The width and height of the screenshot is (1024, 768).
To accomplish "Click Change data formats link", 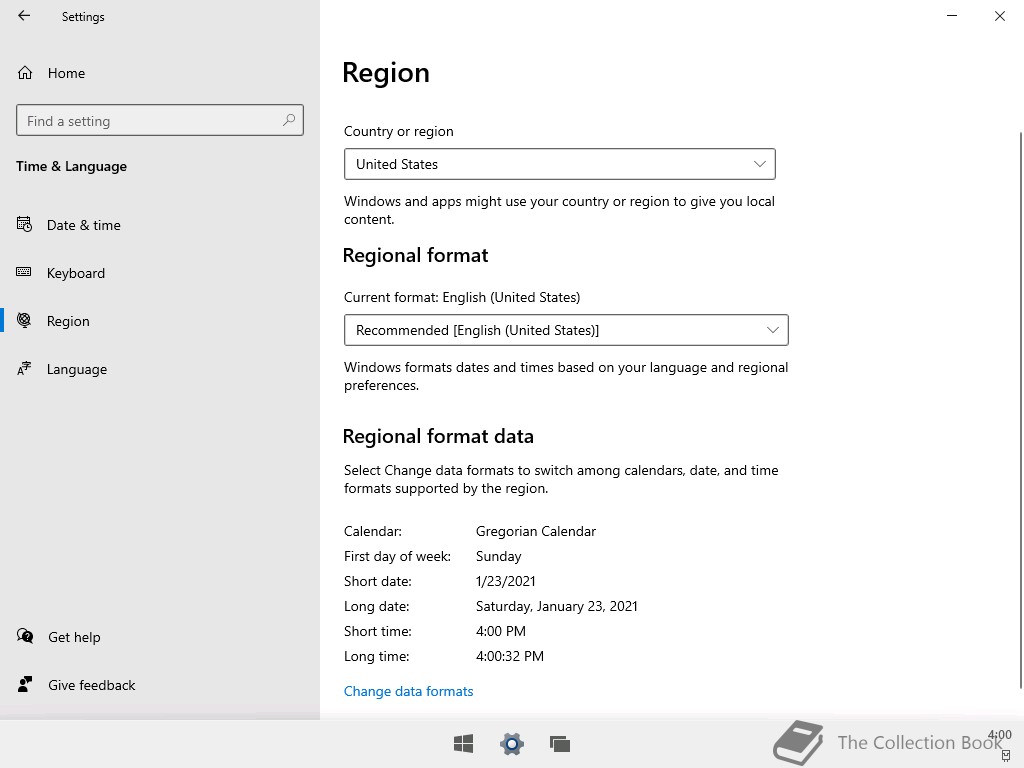I will (x=408, y=691).
